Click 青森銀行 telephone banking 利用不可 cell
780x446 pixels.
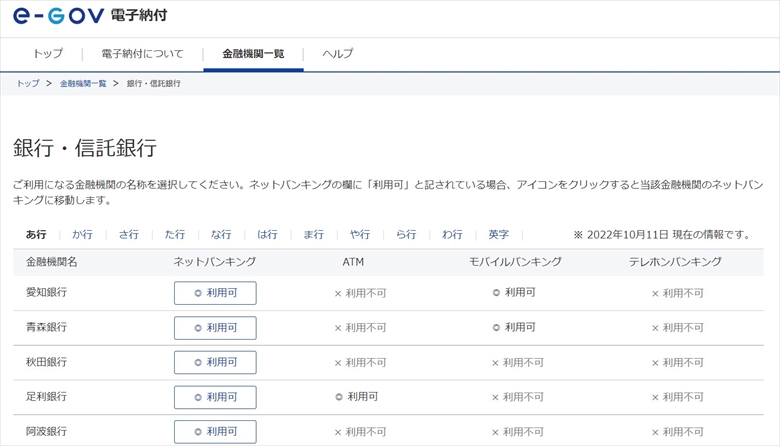tap(678, 328)
